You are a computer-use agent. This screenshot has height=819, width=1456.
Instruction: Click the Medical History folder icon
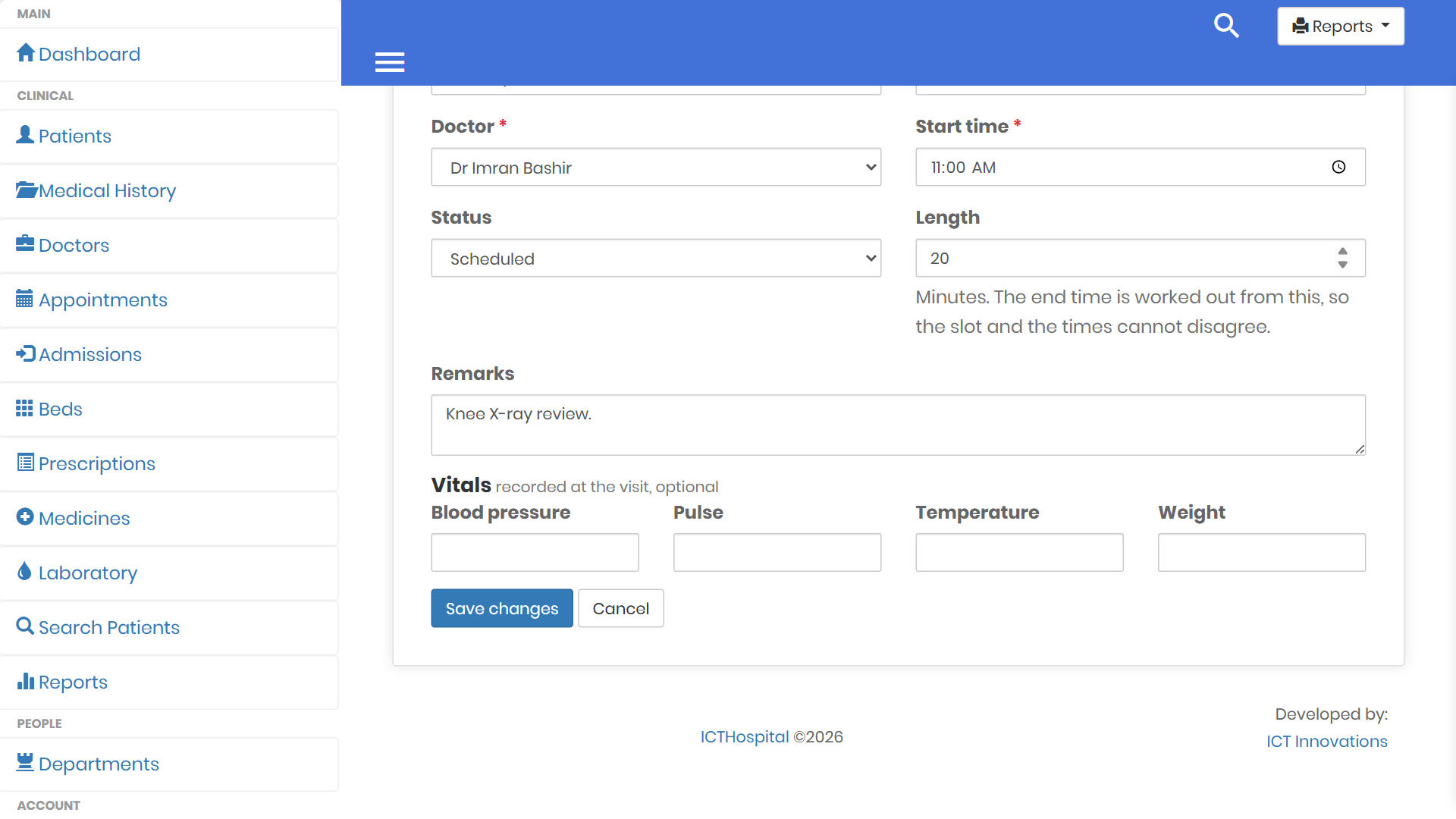tap(27, 190)
